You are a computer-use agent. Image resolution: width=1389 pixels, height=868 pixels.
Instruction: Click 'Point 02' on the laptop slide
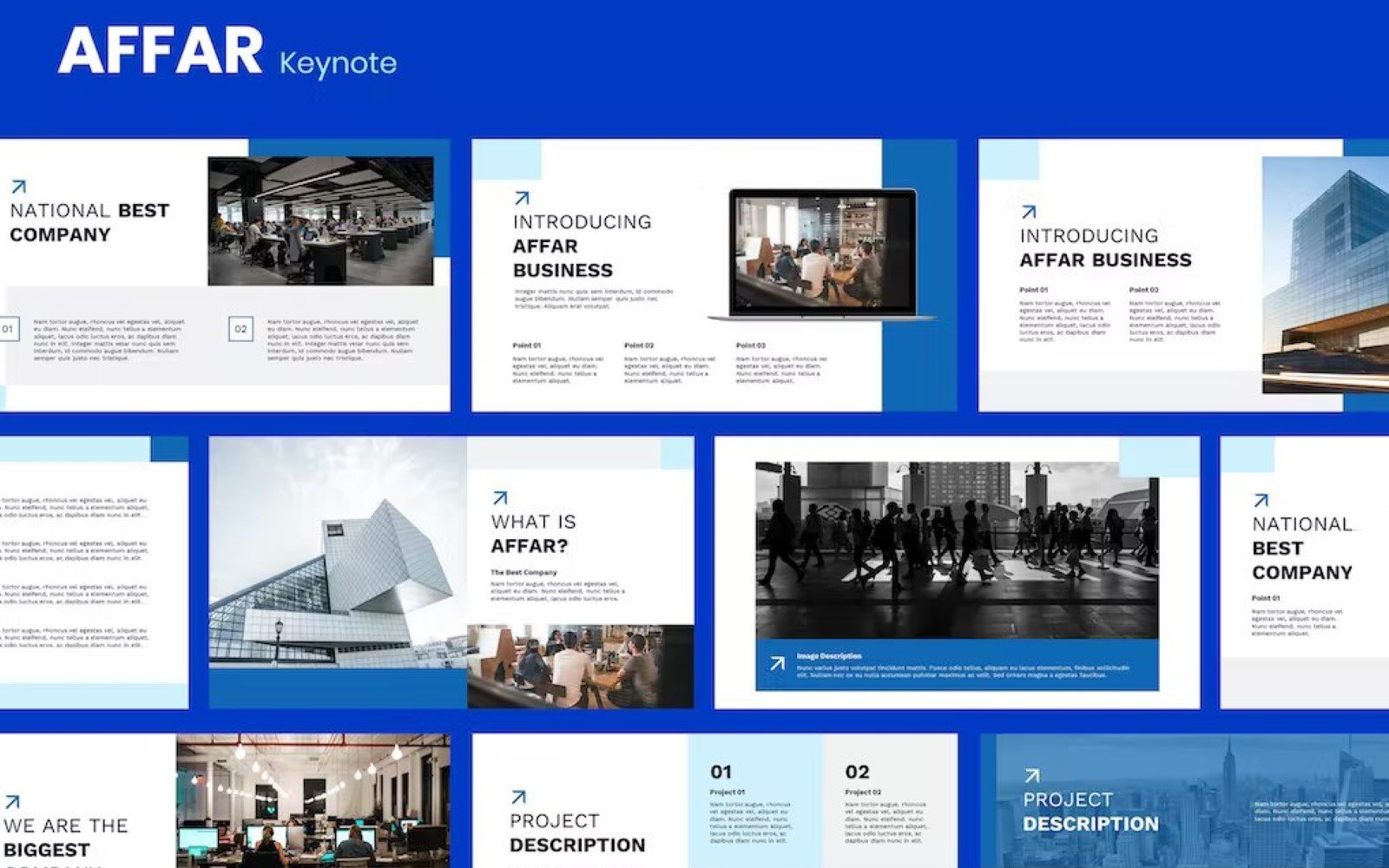click(x=639, y=345)
